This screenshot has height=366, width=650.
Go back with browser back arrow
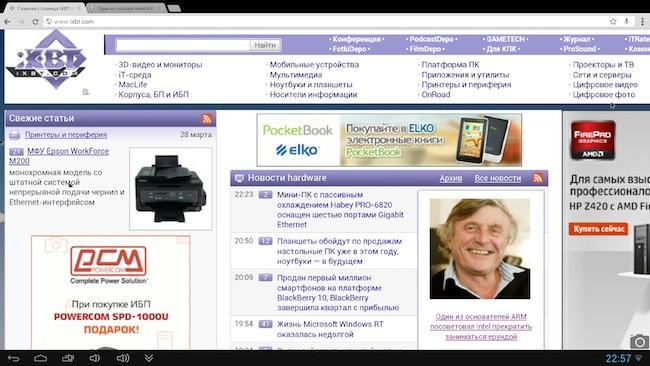click(x=7, y=22)
